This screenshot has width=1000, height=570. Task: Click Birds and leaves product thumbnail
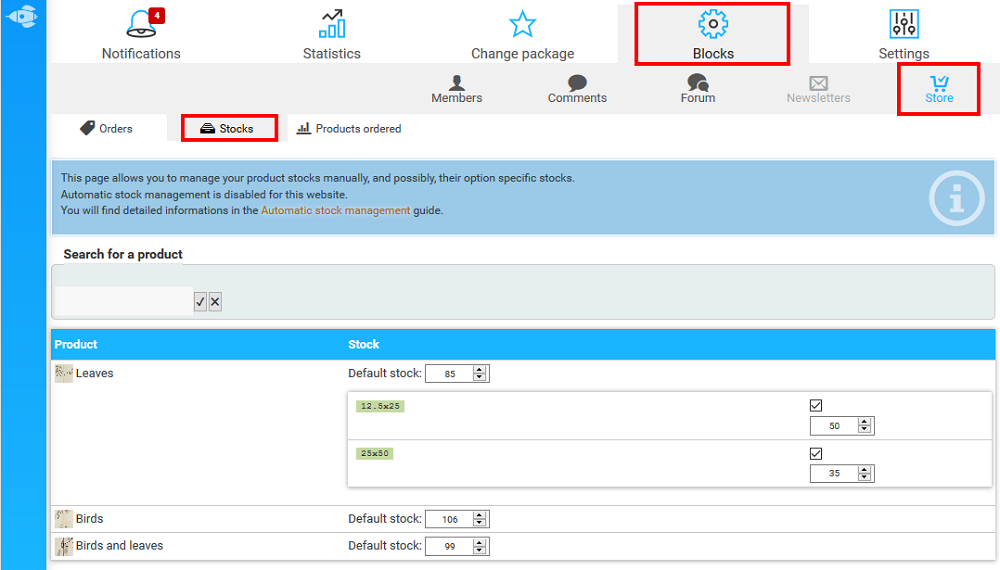[x=64, y=546]
